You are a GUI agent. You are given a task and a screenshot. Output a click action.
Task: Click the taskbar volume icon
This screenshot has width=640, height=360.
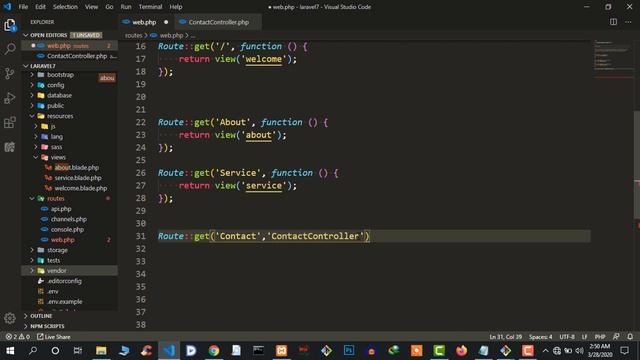(579, 351)
